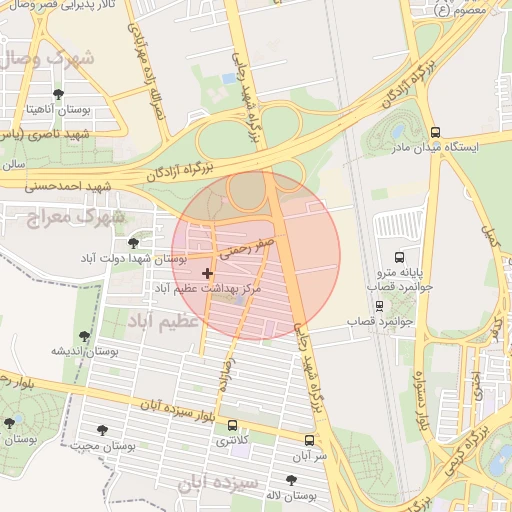Click the Payaneh Metro terminal bus icon
Viewport: 512px width, 512px height.
[399, 257]
